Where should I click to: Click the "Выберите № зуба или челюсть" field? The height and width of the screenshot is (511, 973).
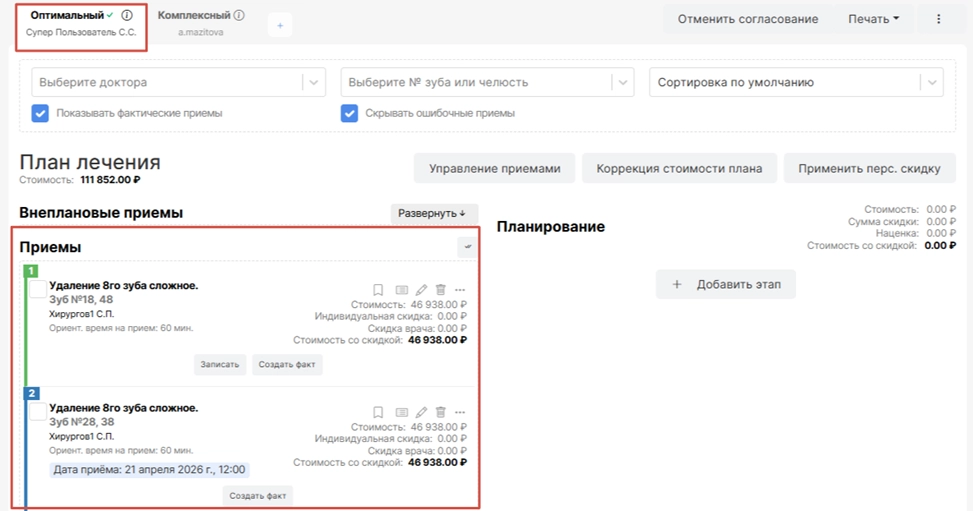[476, 82]
